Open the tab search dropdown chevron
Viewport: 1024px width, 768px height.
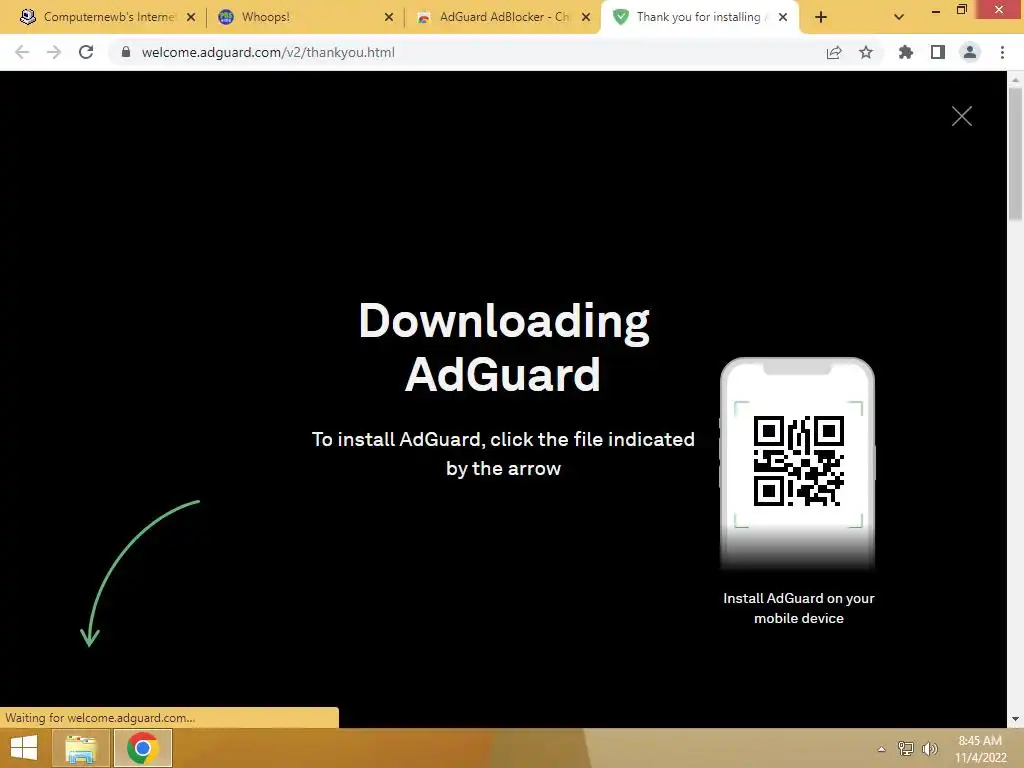(899, 17)
